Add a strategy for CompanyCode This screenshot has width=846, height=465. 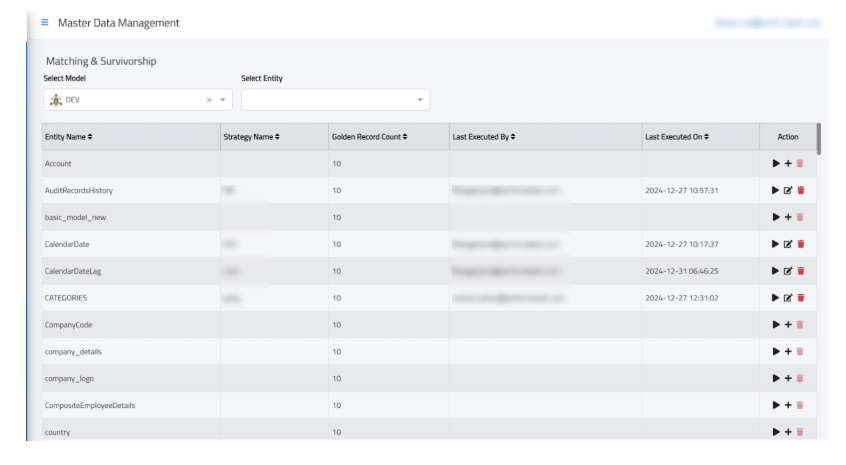pos(788,325)
